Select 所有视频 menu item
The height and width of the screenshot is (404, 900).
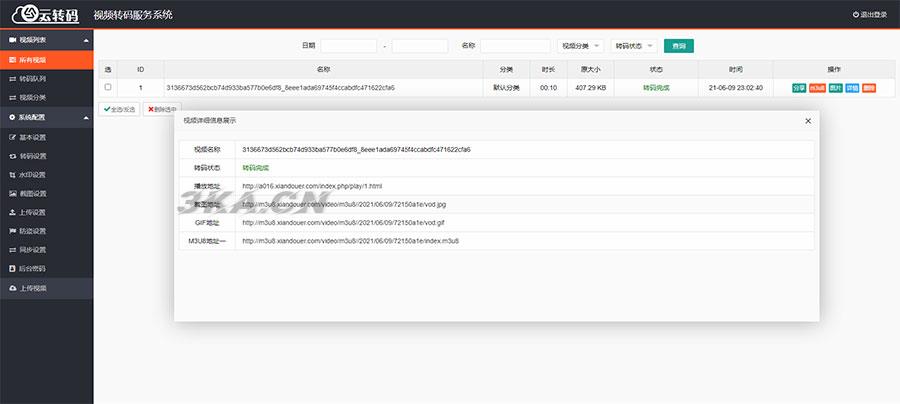click(33, 59)
